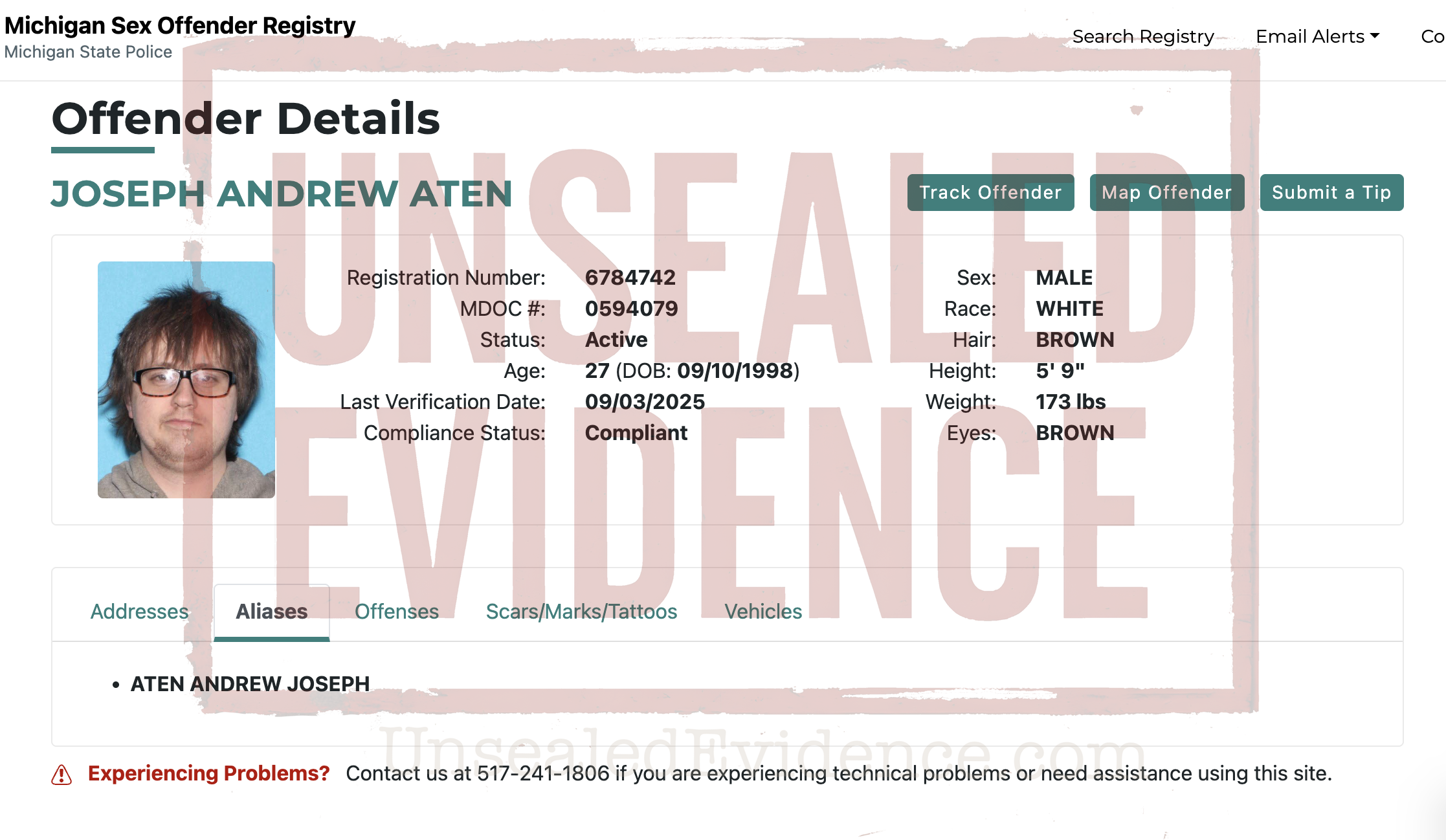The width and height of the screenshot is (1446, 840).
Task: Click the Offender Details heading
Action: (246, 119)
